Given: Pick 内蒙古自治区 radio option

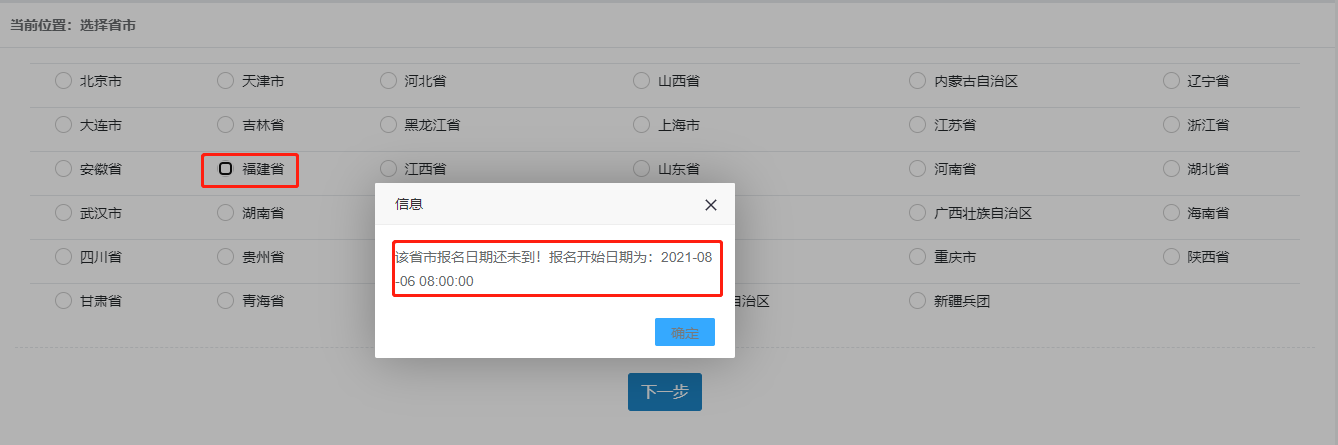Looking at the screenshot, I should [917, 81].
